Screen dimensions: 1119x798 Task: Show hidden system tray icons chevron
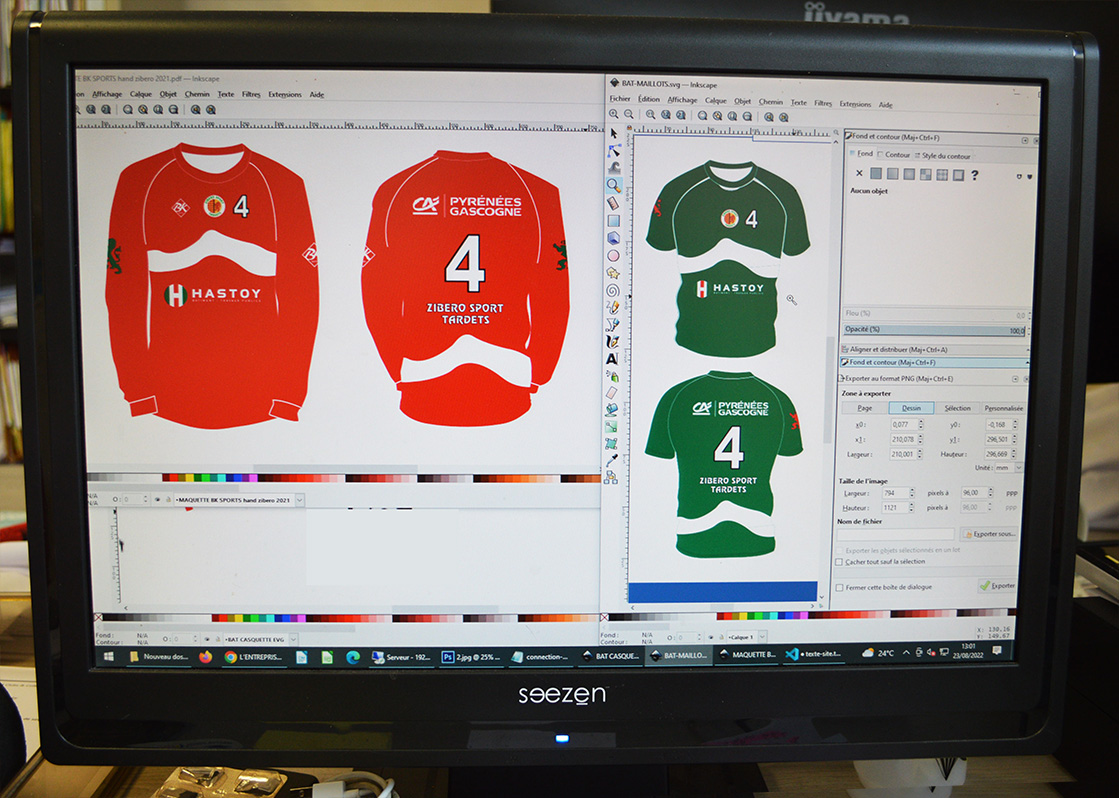coord(906,652)
